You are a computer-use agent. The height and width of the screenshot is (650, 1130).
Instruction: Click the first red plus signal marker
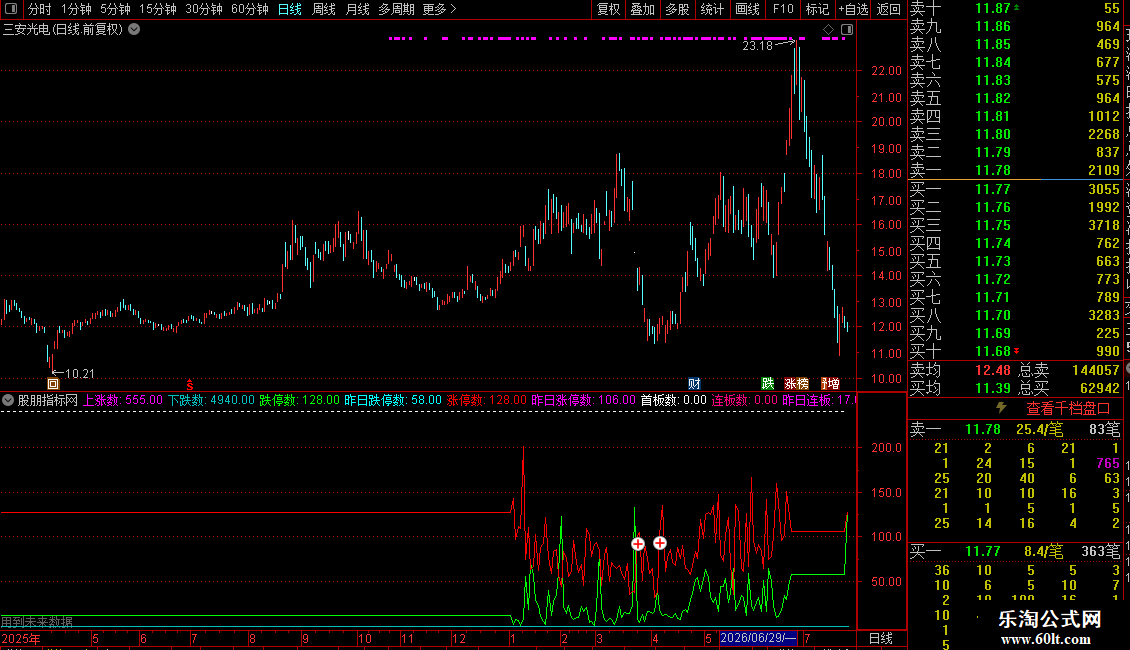coord(638,543)
